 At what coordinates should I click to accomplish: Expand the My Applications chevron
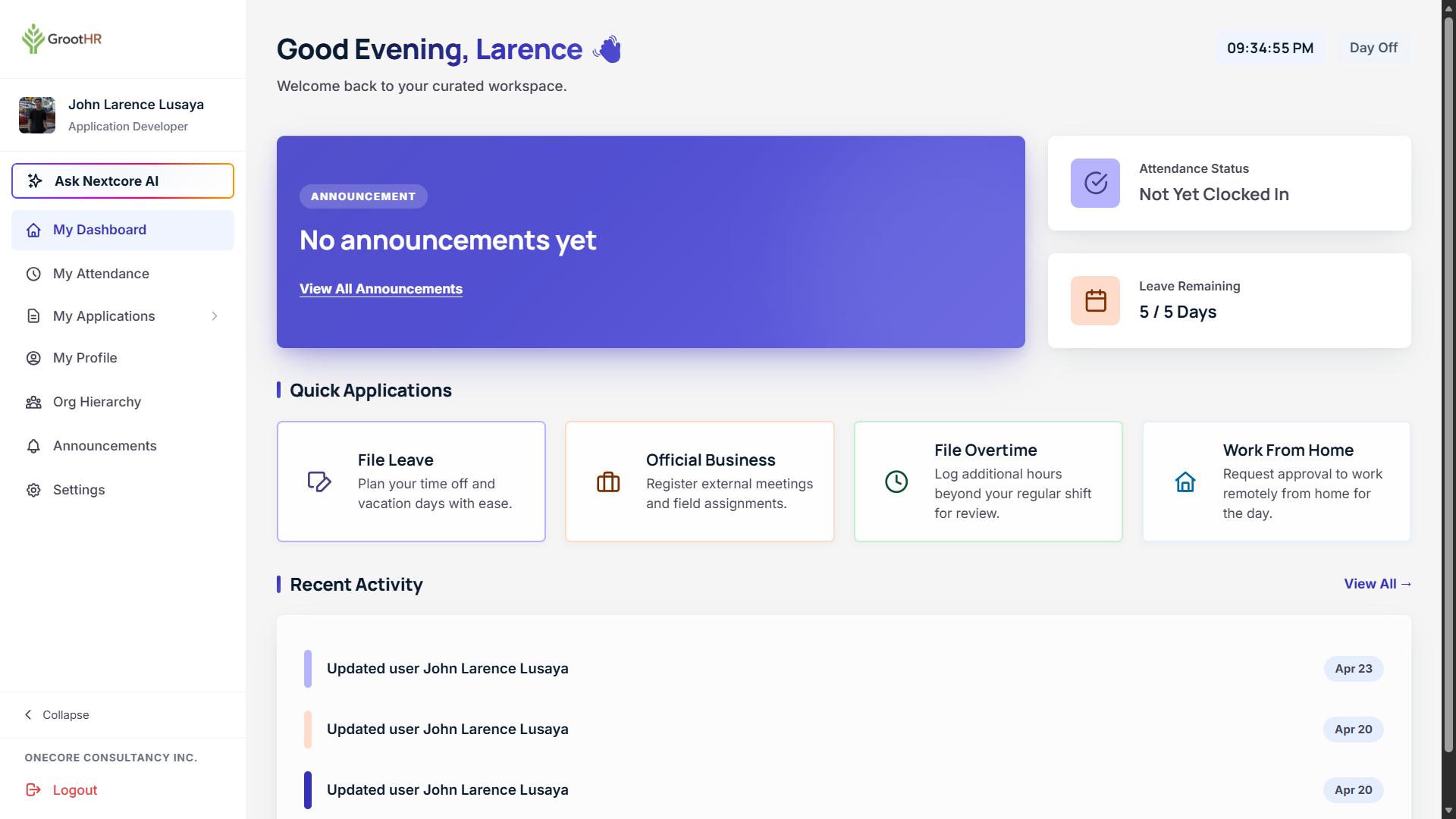pyautogui.click(x=215, y=316)
